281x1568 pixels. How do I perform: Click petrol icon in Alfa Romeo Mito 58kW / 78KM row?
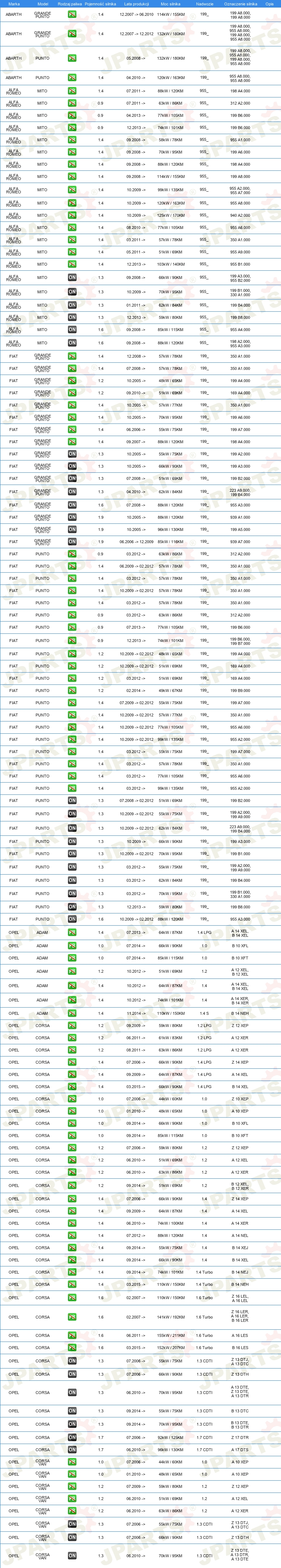tap(72, 140)
